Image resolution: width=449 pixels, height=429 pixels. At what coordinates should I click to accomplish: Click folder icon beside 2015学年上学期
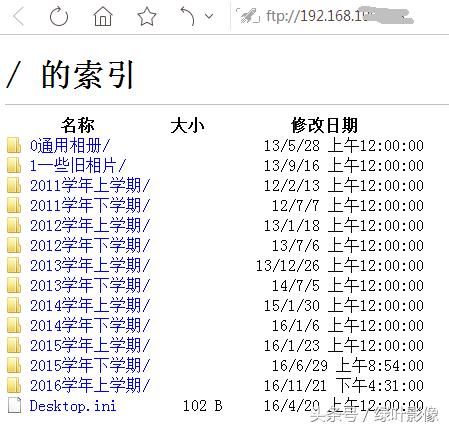14,346
